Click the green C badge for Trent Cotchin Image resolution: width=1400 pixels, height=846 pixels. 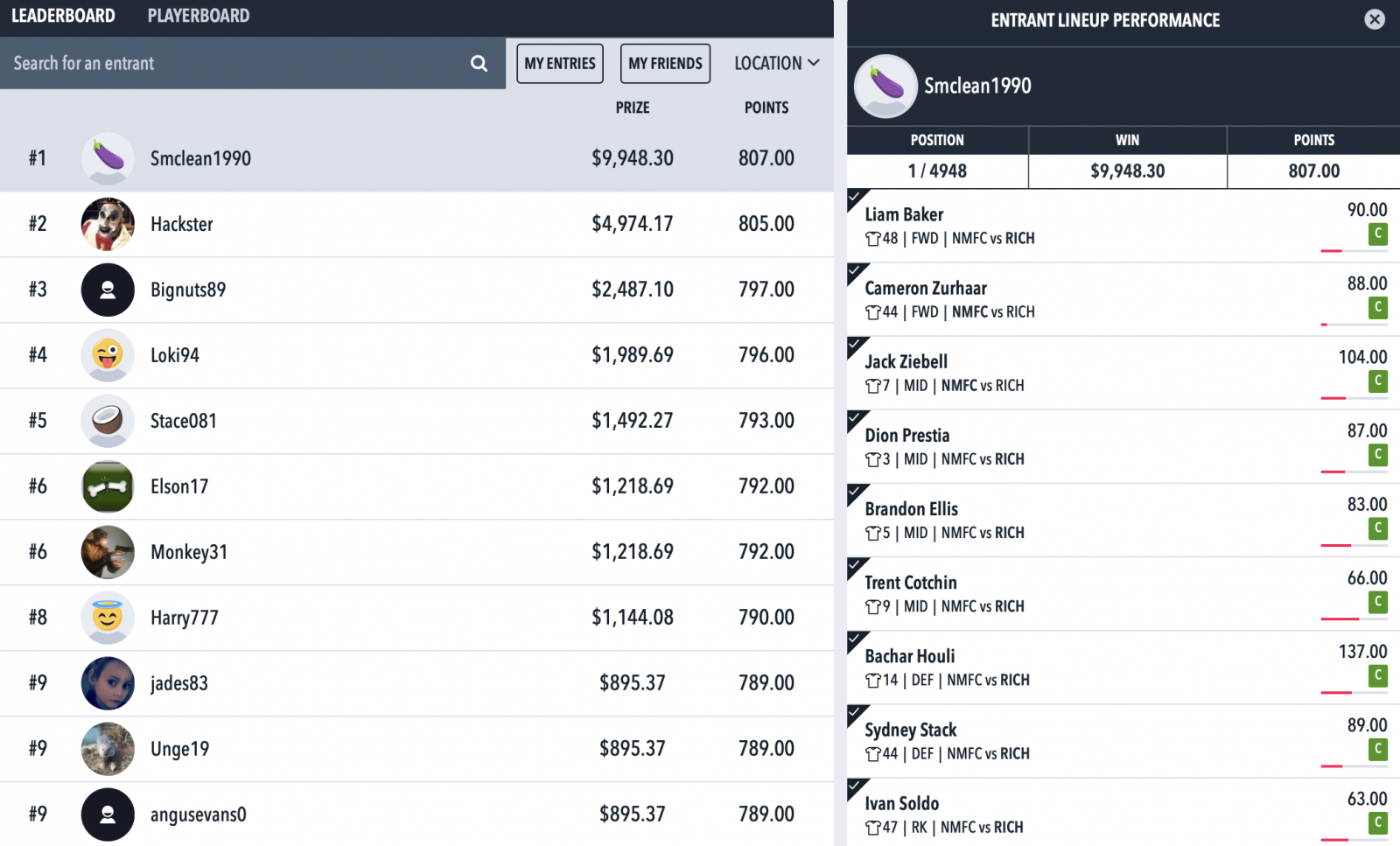(1378, 601)
